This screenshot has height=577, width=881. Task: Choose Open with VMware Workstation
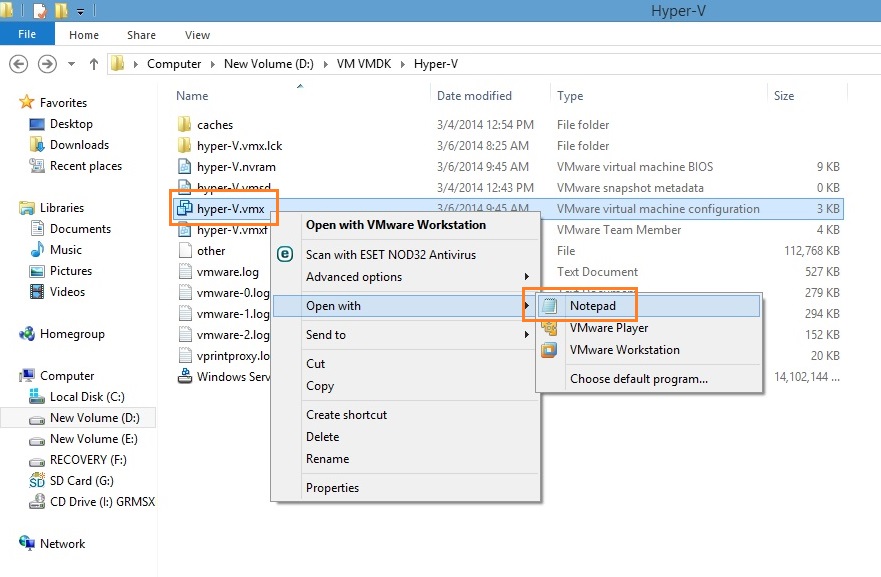click(396, 225)
